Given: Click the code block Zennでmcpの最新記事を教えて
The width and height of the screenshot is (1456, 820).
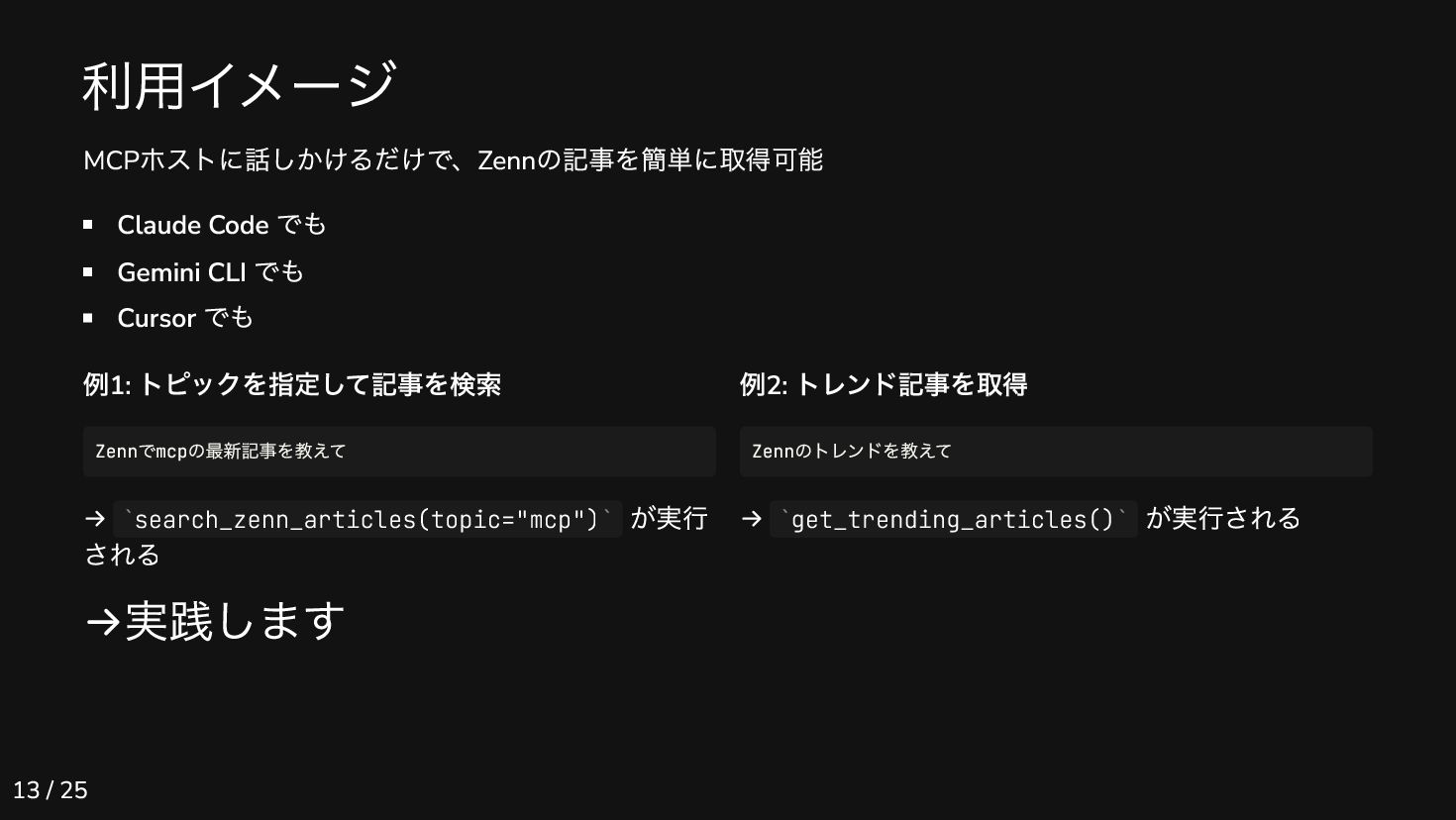Looking at the screenshot, I should click(x=399, y=452).
